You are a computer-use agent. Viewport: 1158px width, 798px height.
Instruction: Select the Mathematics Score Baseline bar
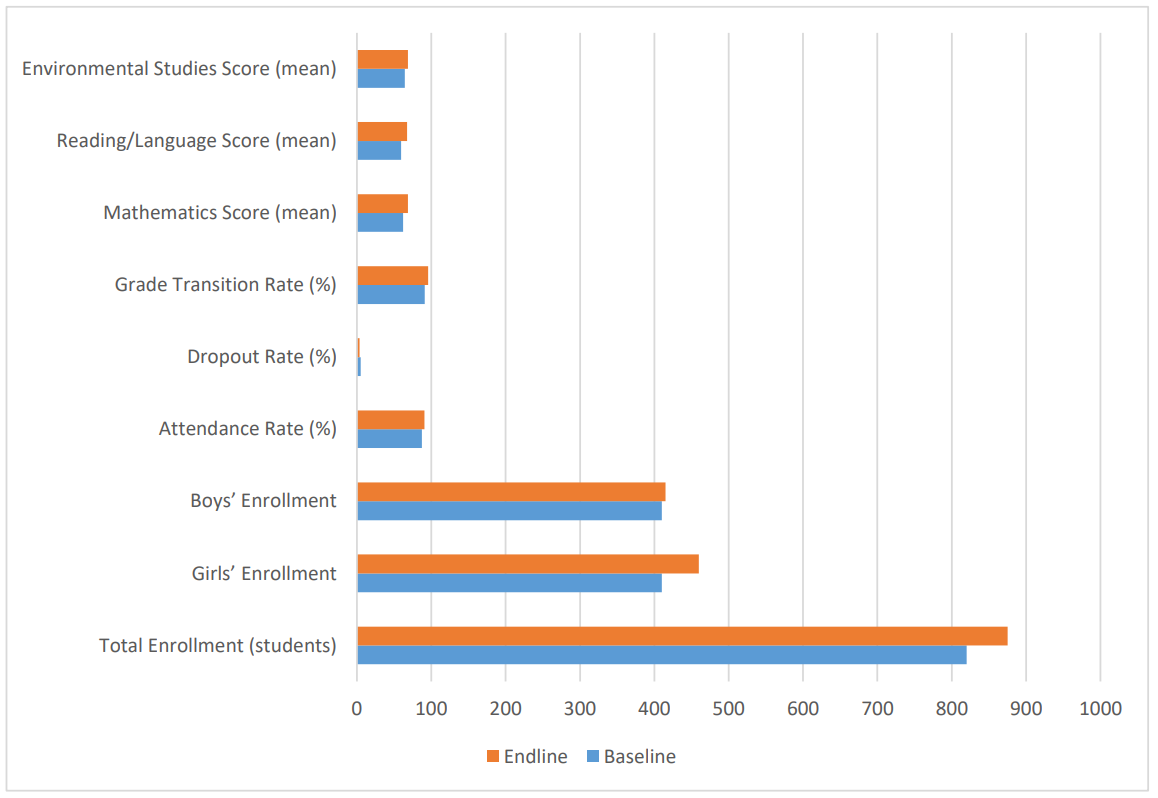point(380,223)
